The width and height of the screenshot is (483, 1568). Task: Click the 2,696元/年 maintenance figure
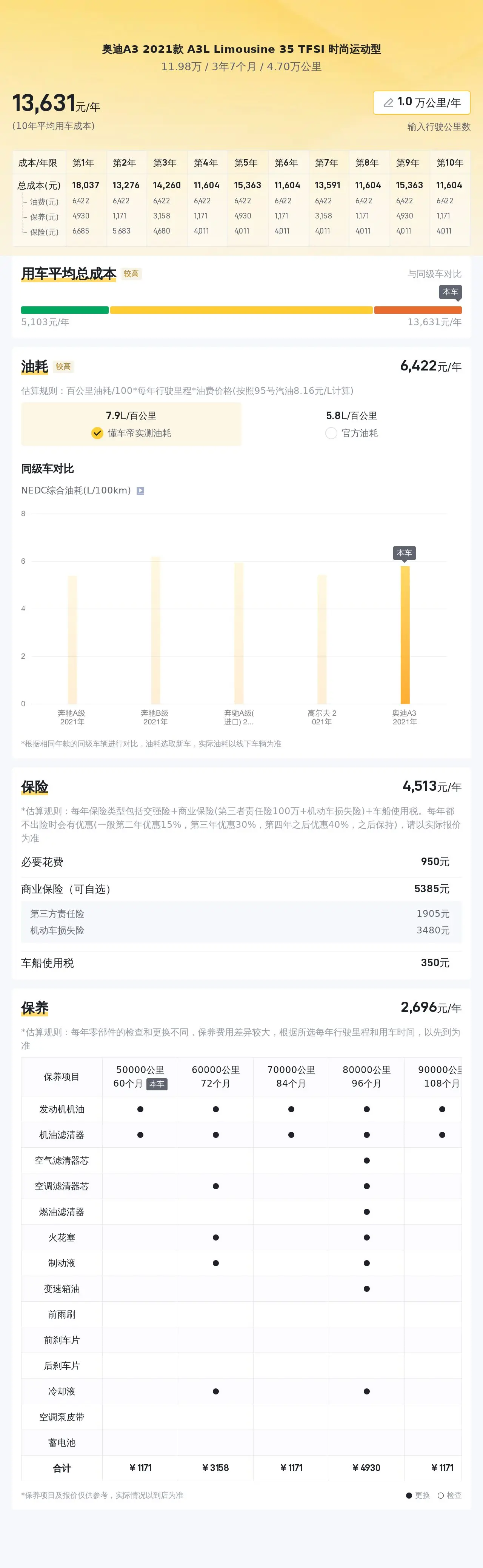pyautogui.click(x=431, y=1007)
